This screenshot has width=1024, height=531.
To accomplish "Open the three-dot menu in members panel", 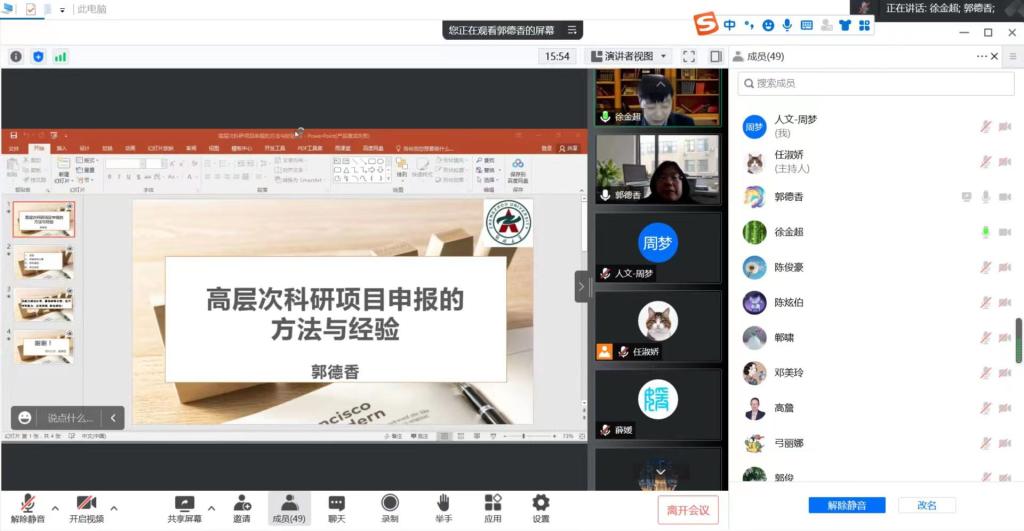I will 982,56.
